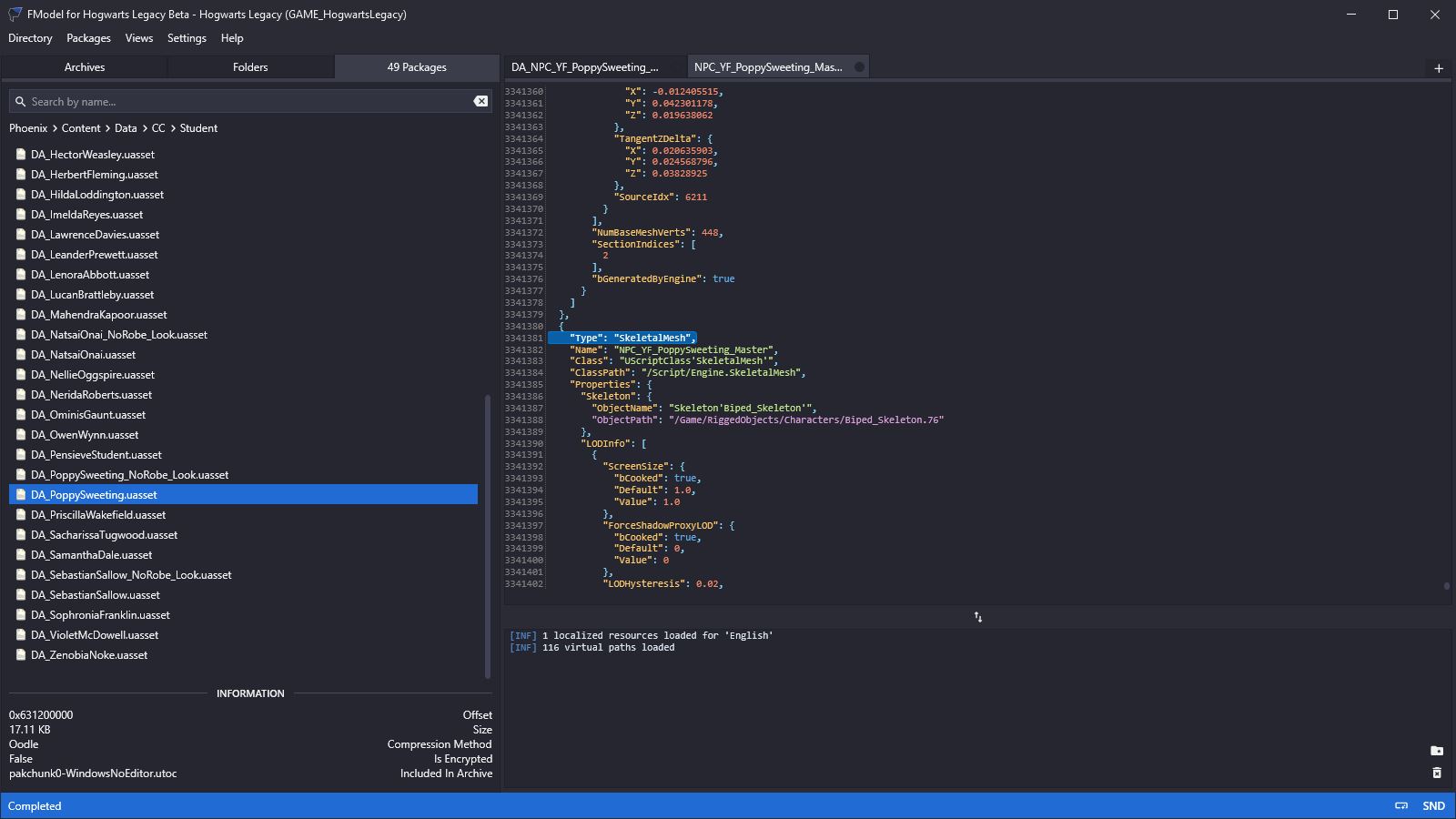Image resolution: width=1456 pixels, height=819 pixels.
Task: Switch to the Archives tab
Action: [85, 67]
